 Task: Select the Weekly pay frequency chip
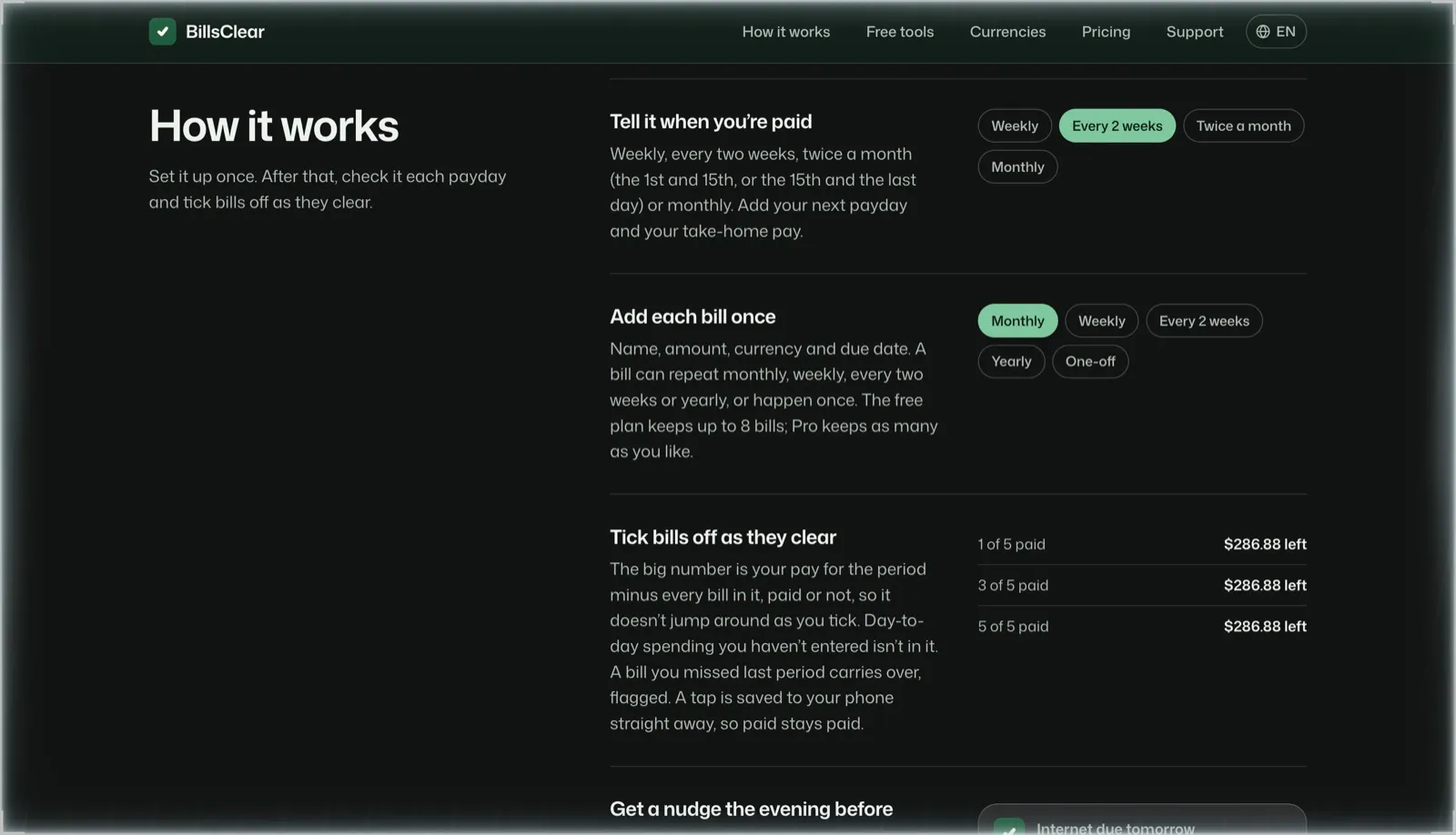1015,126
